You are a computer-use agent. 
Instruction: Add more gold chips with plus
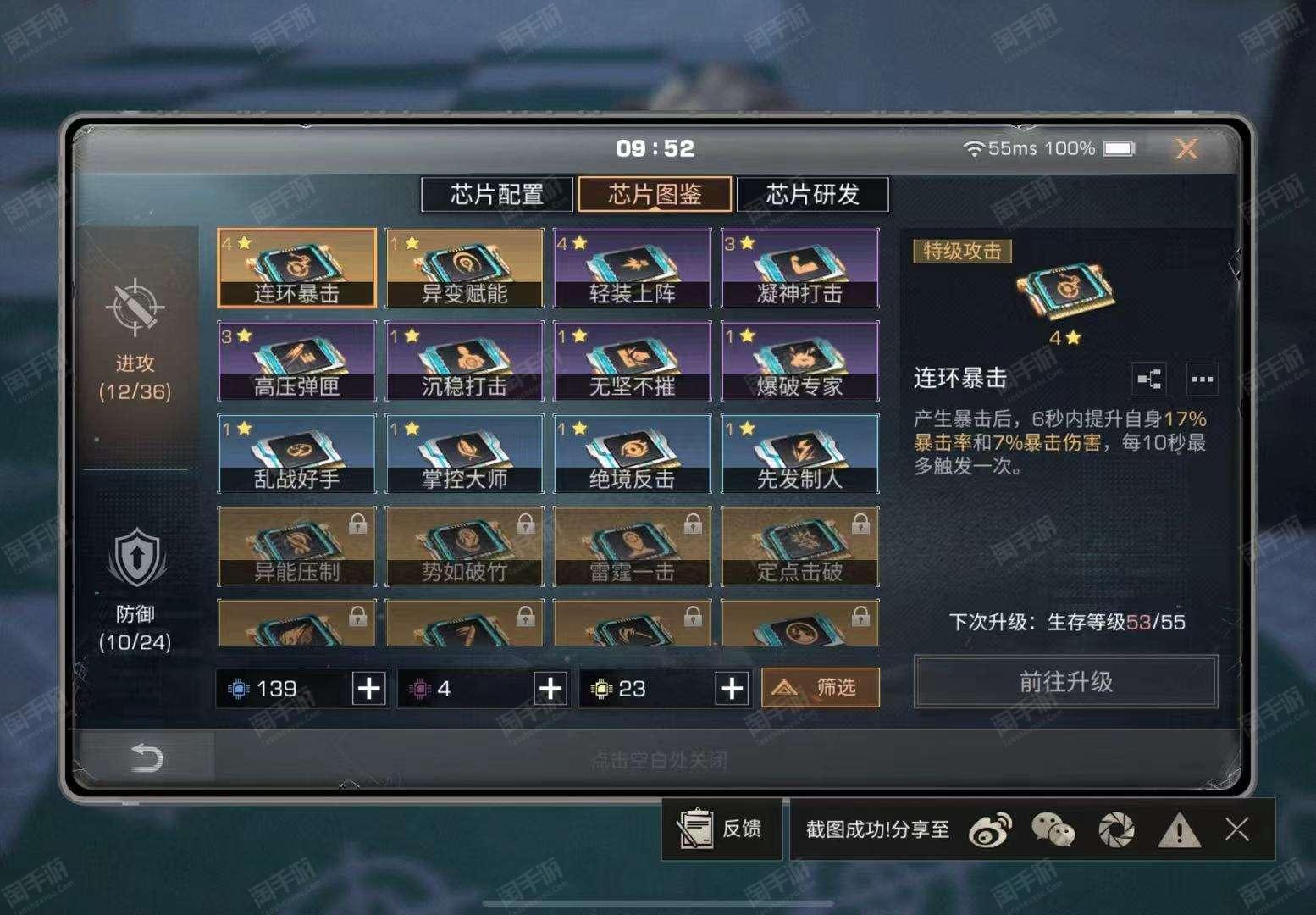click(x=732, y=688)
